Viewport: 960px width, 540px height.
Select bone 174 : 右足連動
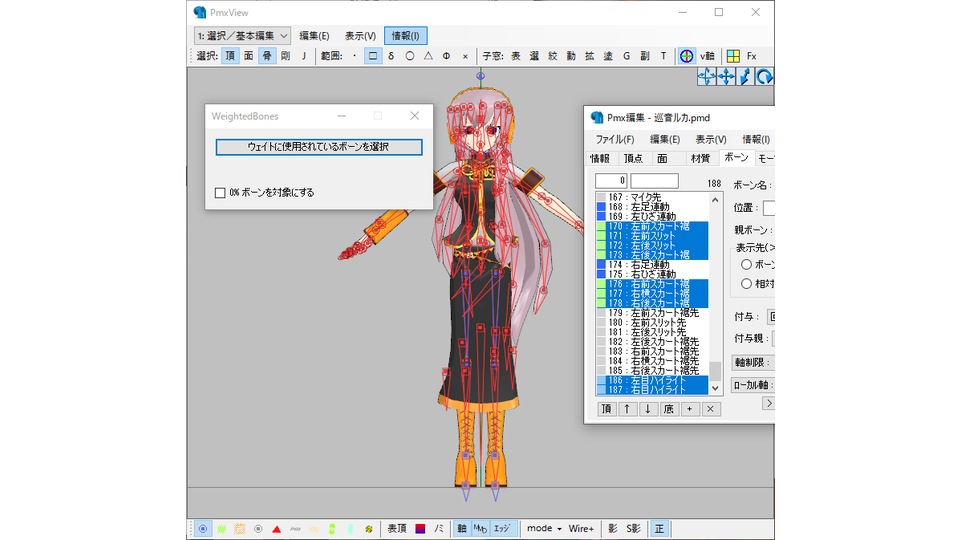point(652,264)
